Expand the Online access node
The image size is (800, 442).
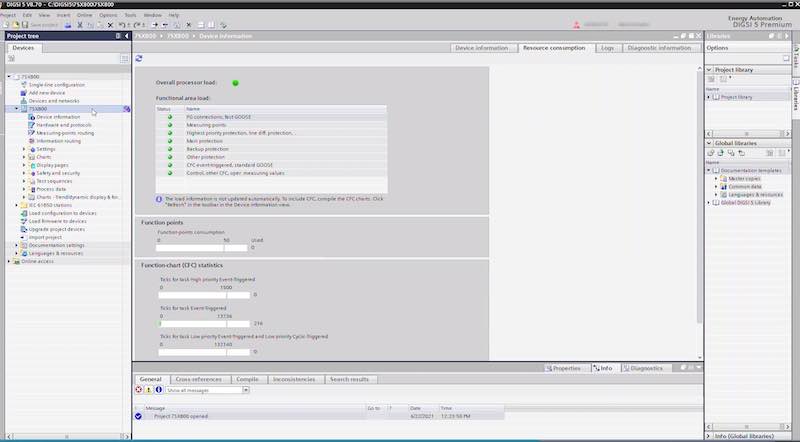(9, 261)
